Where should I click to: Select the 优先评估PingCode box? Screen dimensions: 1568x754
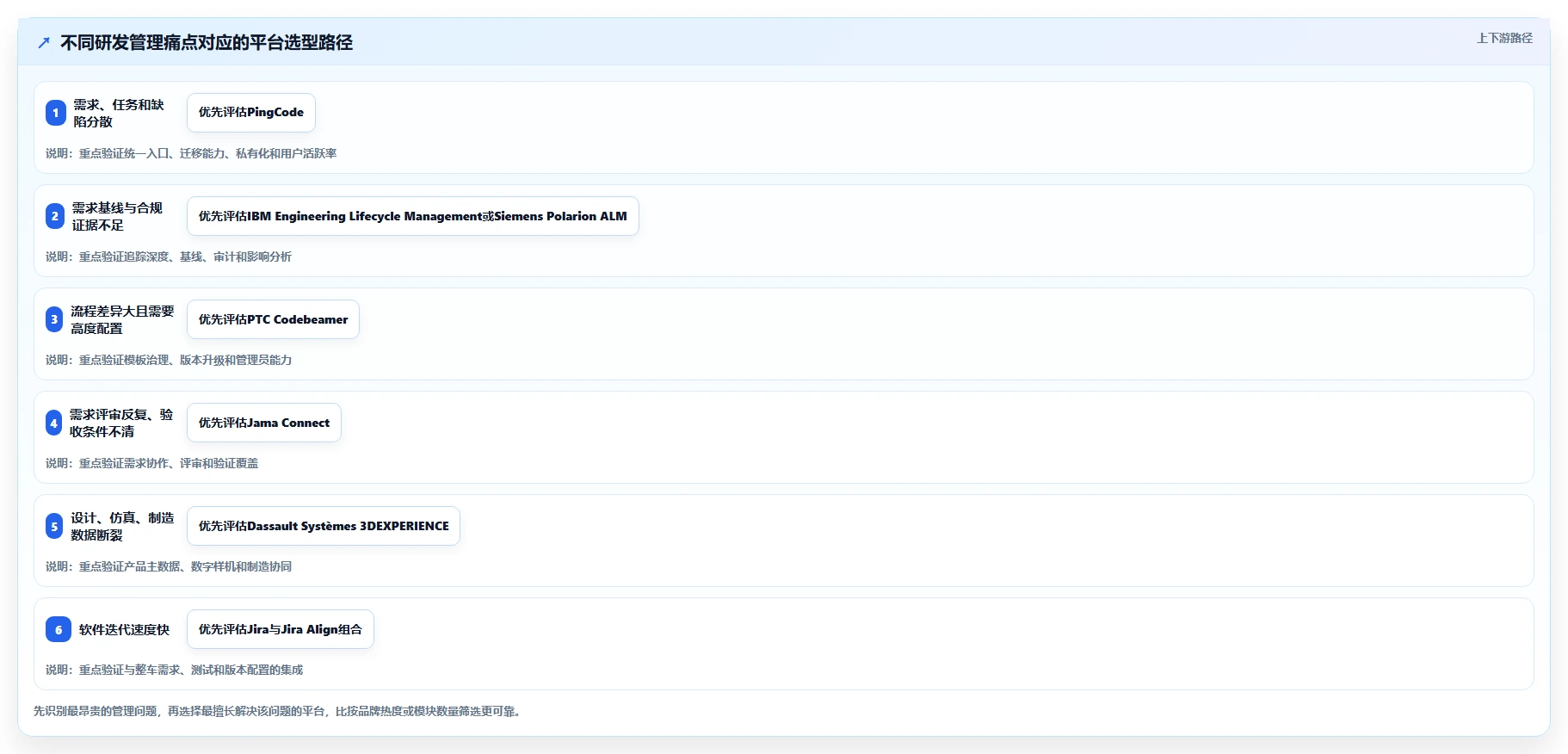(x=251, y=113)
